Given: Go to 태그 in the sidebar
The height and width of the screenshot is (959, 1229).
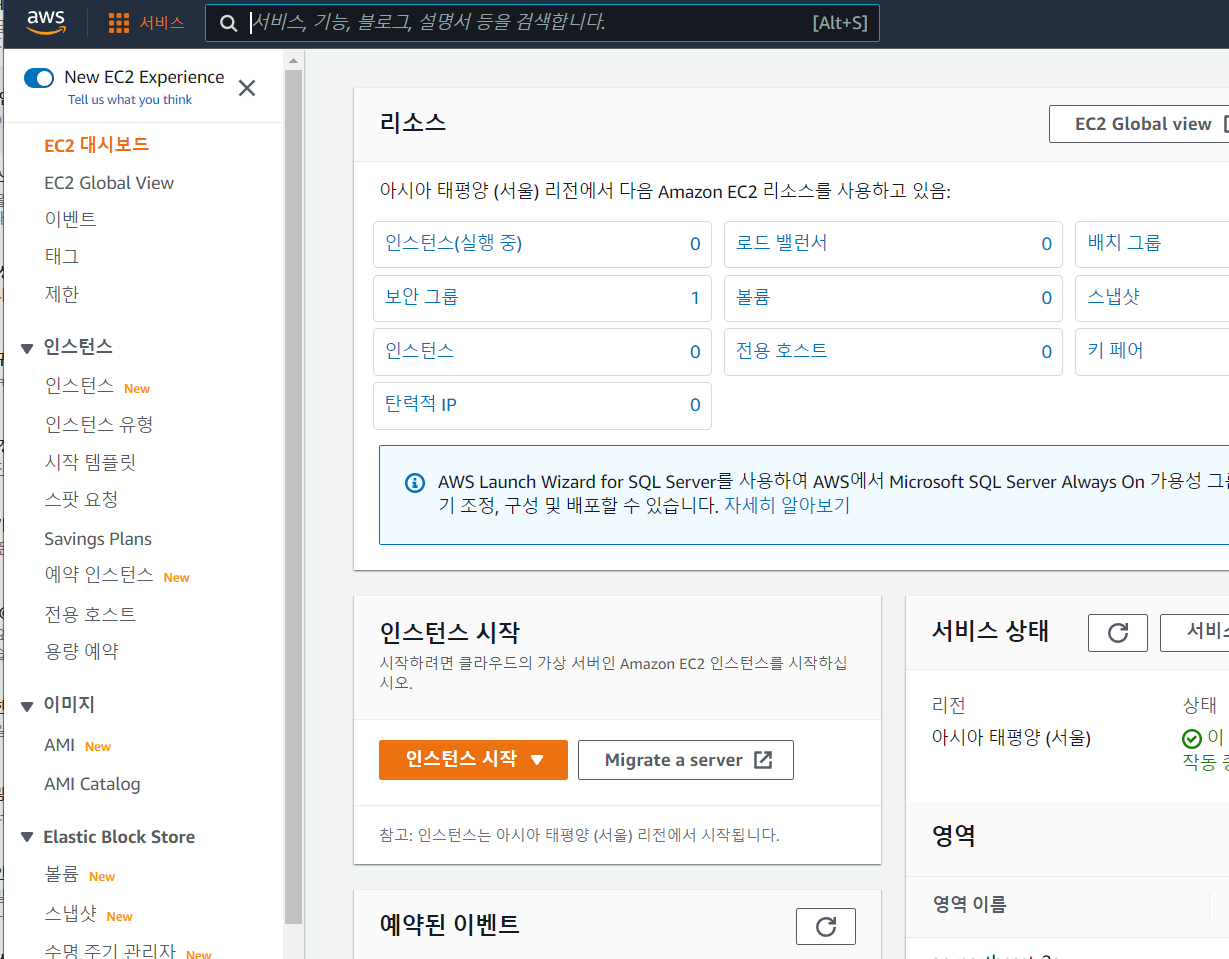Looking at the screenshot, I should point(61,256).
